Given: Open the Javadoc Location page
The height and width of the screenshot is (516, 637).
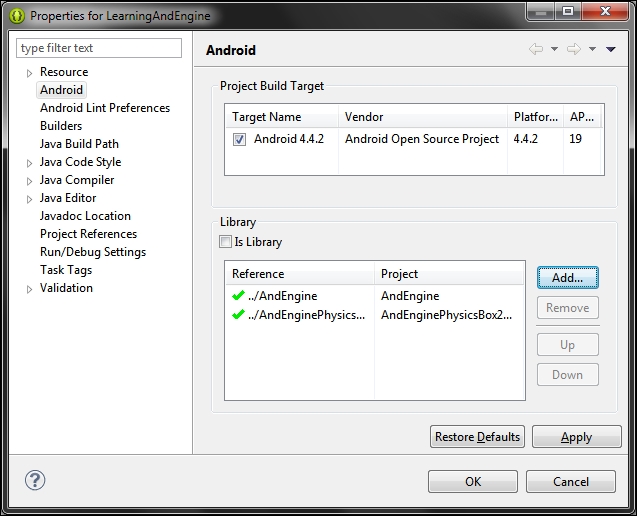Looking at the screenshot, I should coord(85,216).
